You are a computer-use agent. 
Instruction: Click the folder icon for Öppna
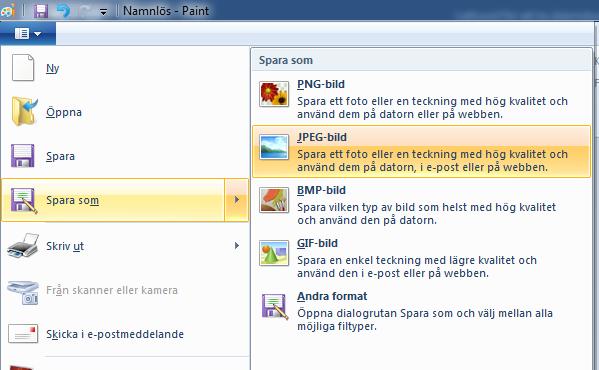click(x=24, y=111)
